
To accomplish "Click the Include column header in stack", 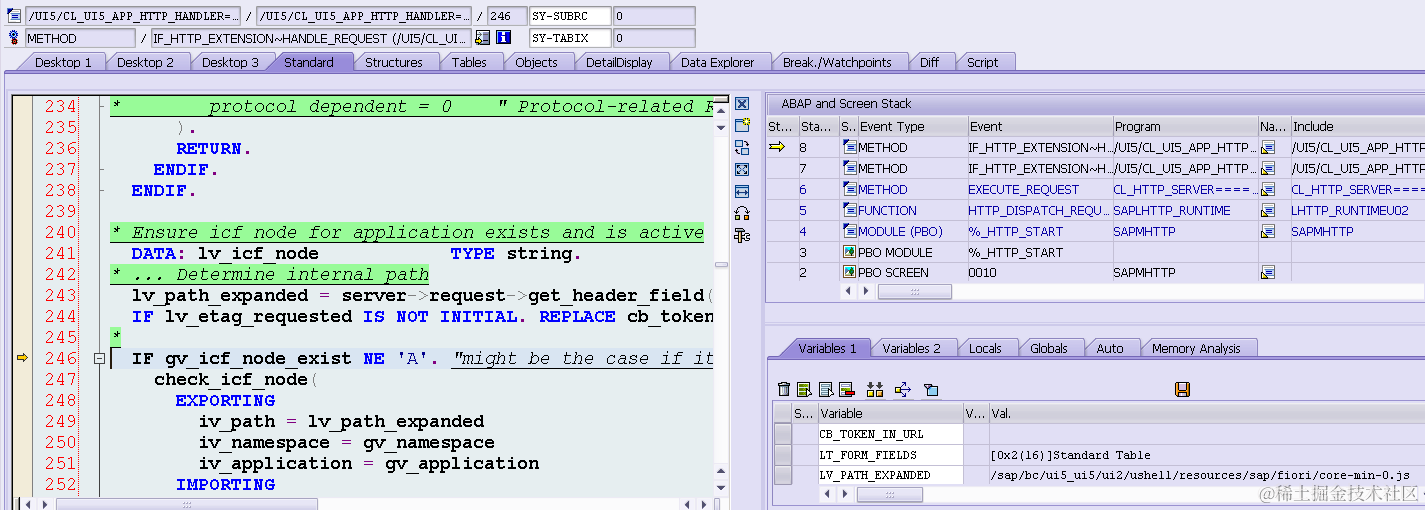I will (1357, 126).
